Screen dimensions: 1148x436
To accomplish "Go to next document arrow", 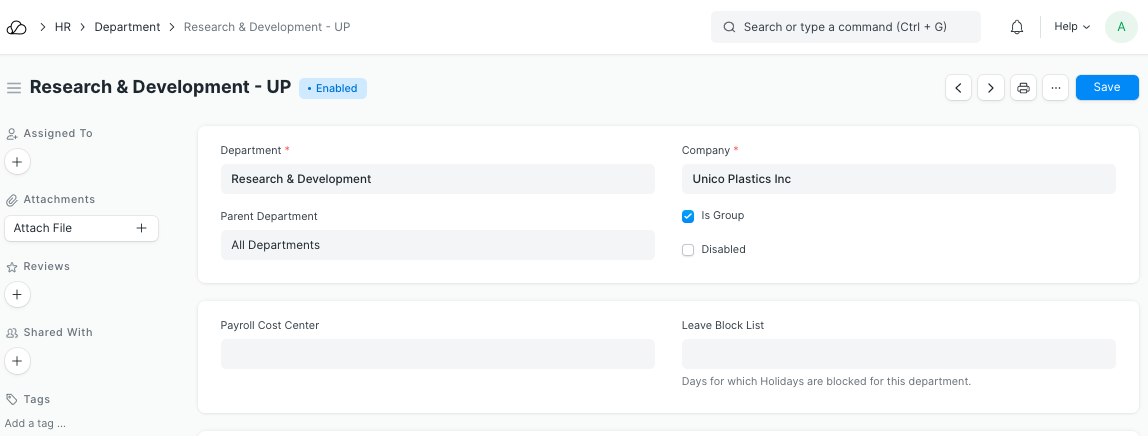I will (x=991, y=88).
